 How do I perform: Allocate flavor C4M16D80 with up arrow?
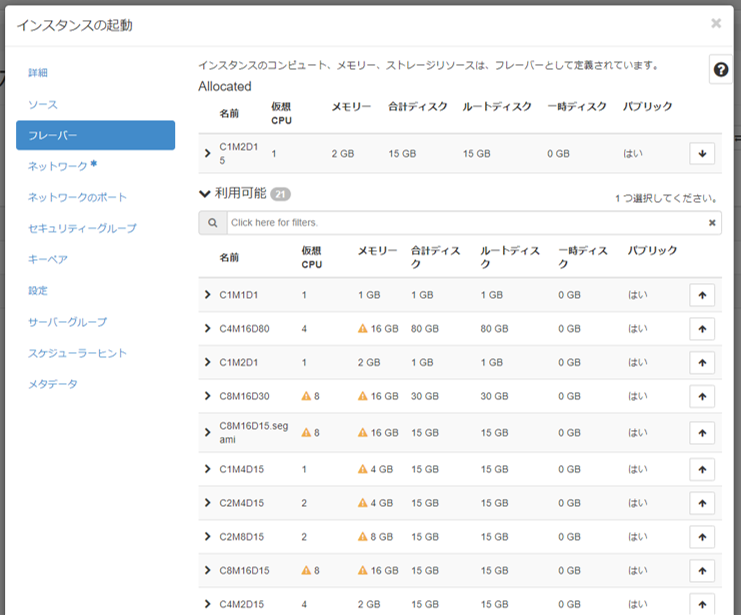click(x=702, y=329)
